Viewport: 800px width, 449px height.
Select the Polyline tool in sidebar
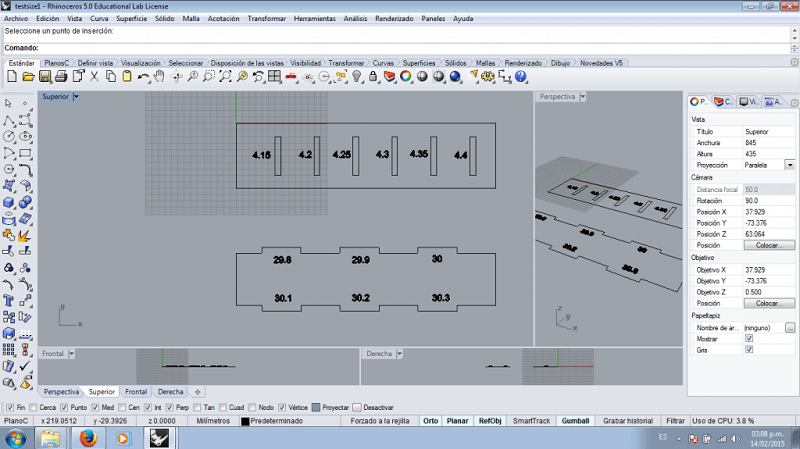[x=9, y=120]
